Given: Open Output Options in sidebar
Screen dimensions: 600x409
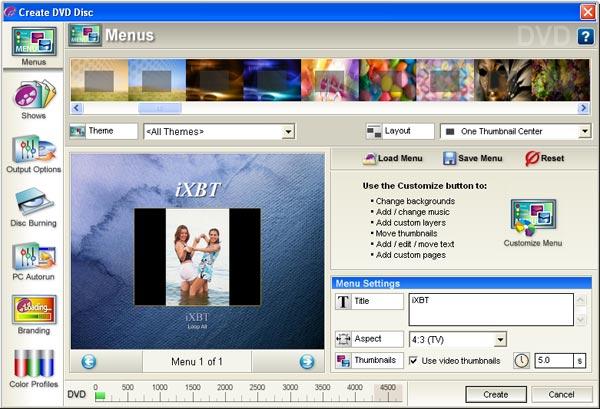Looking at the screenshot, I should pos(34,154).
